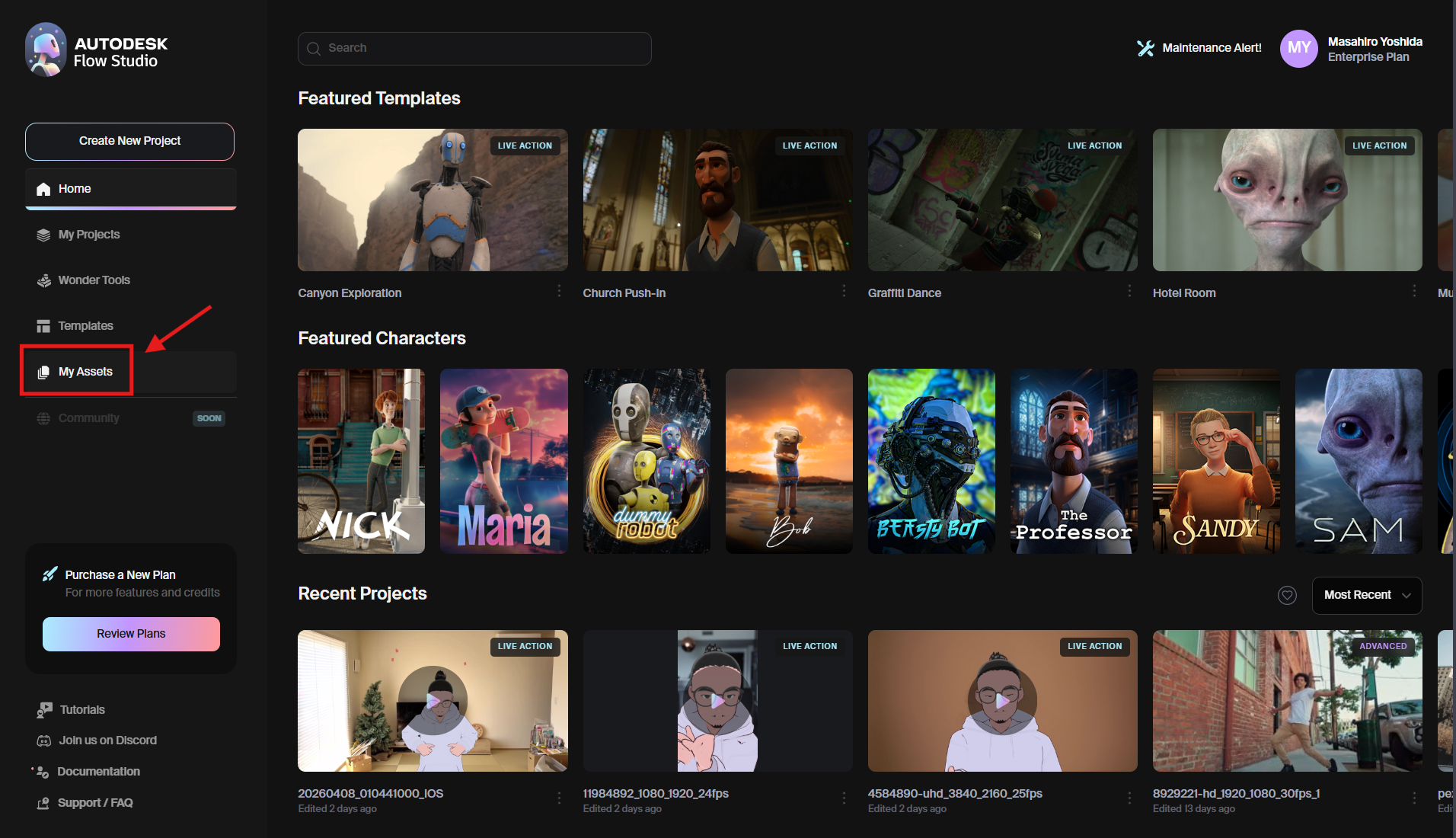Click the Maintenance Alert wrench icon
The image size is (1456, 838).
[1145, 48]
